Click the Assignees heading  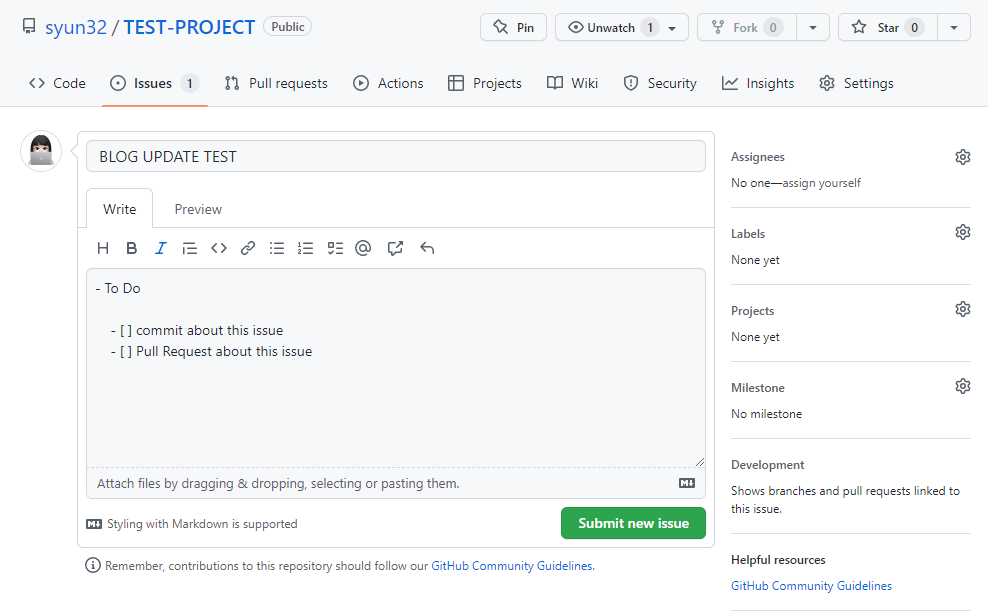pyautogui.click(x=757, y=157)
